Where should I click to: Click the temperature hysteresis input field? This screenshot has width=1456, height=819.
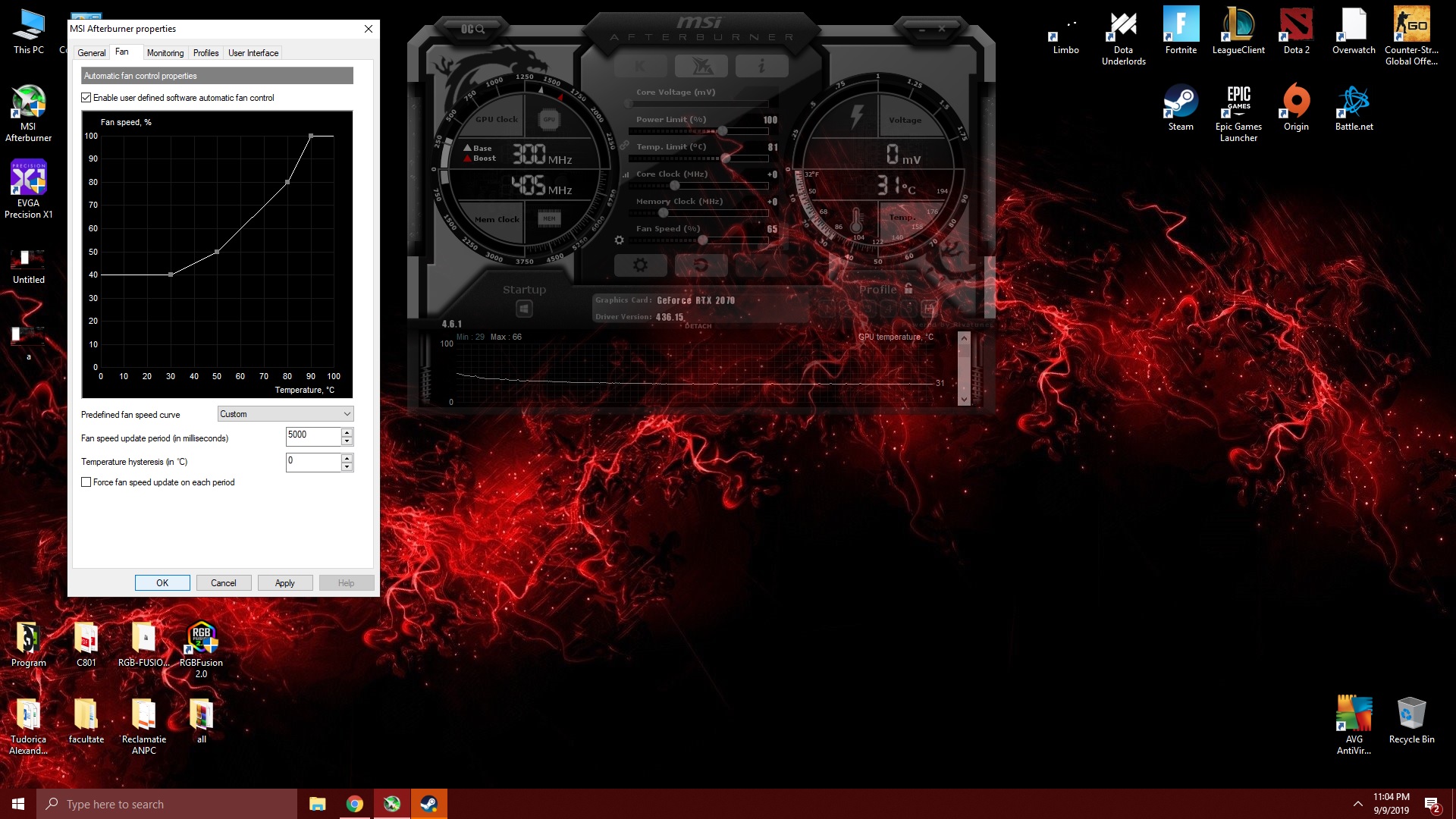coord(313,463)
